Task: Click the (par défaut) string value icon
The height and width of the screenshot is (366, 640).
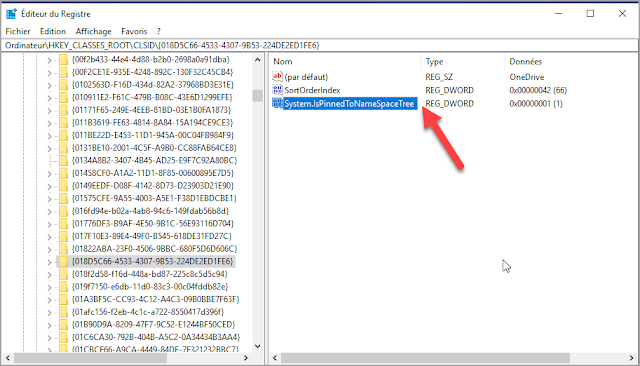Action: coord(278,76)
